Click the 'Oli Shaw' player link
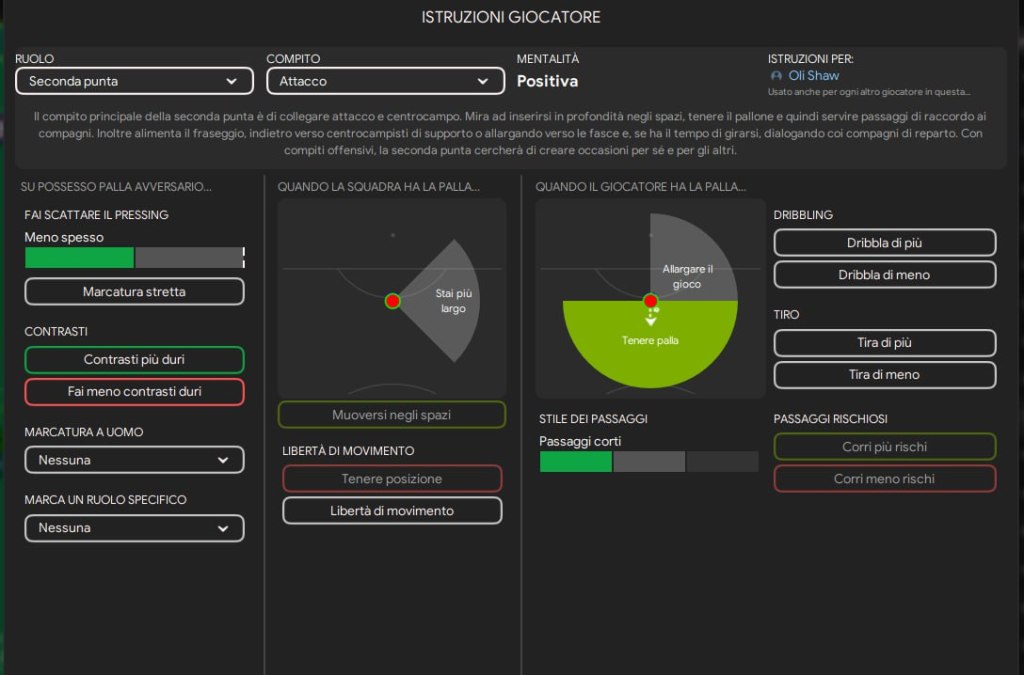 pyautogui.click(x=813, y=76)
